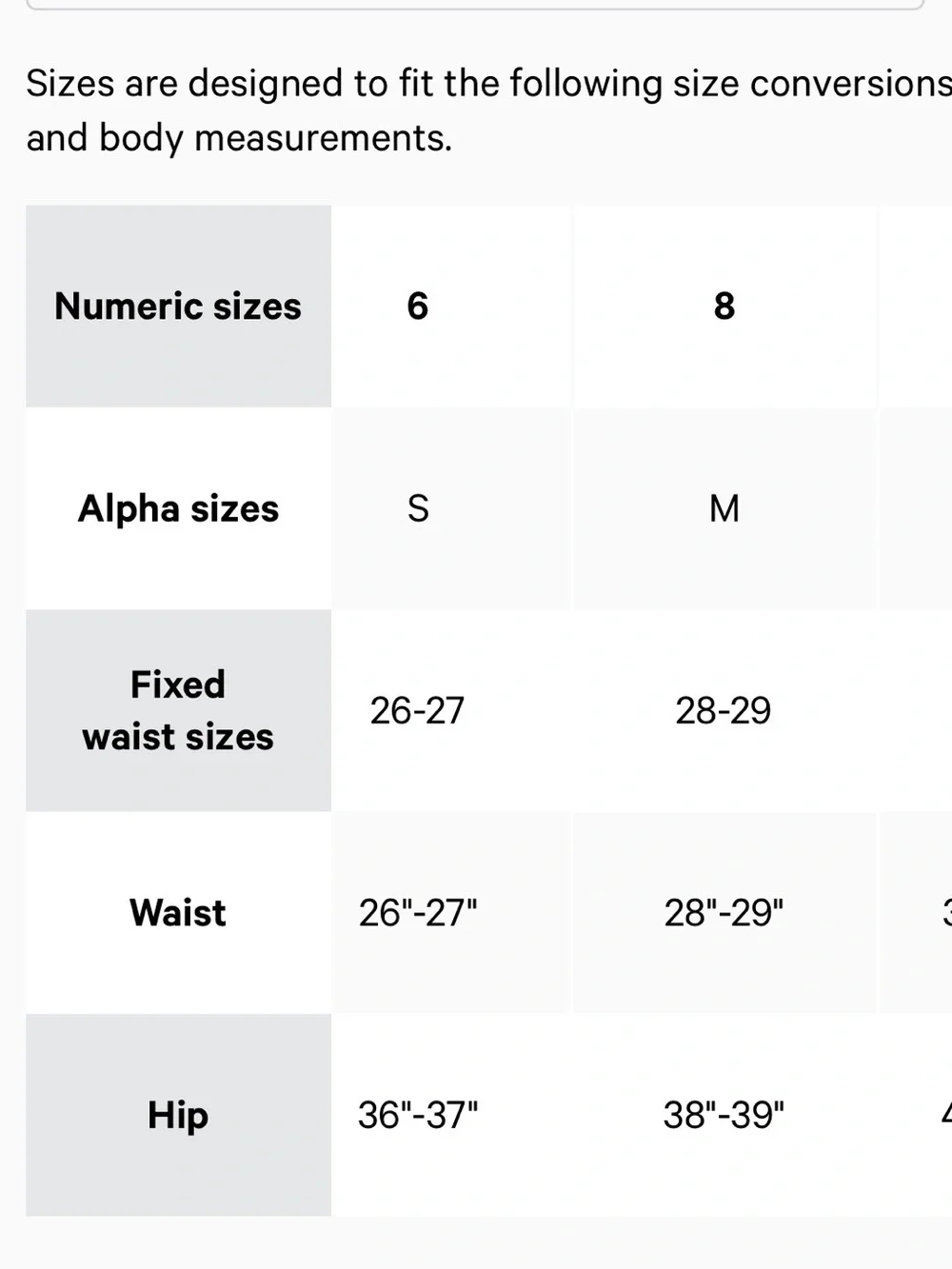Click fixed waist size 28-29 cell

[x=725, y=711]
